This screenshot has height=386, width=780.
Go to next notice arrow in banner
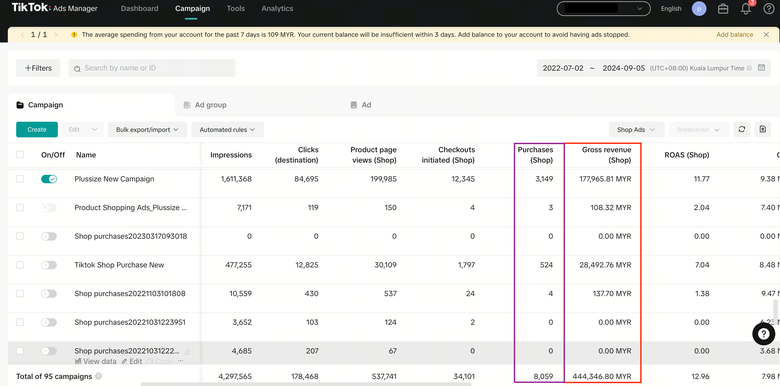(56, 35)
